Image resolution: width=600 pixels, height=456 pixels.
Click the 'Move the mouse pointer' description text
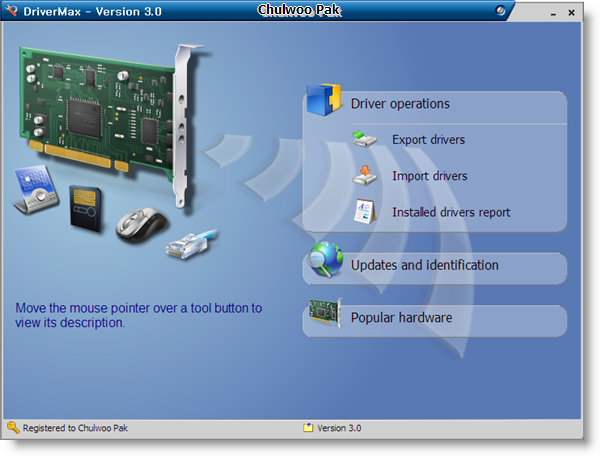[x=139, y=315]
